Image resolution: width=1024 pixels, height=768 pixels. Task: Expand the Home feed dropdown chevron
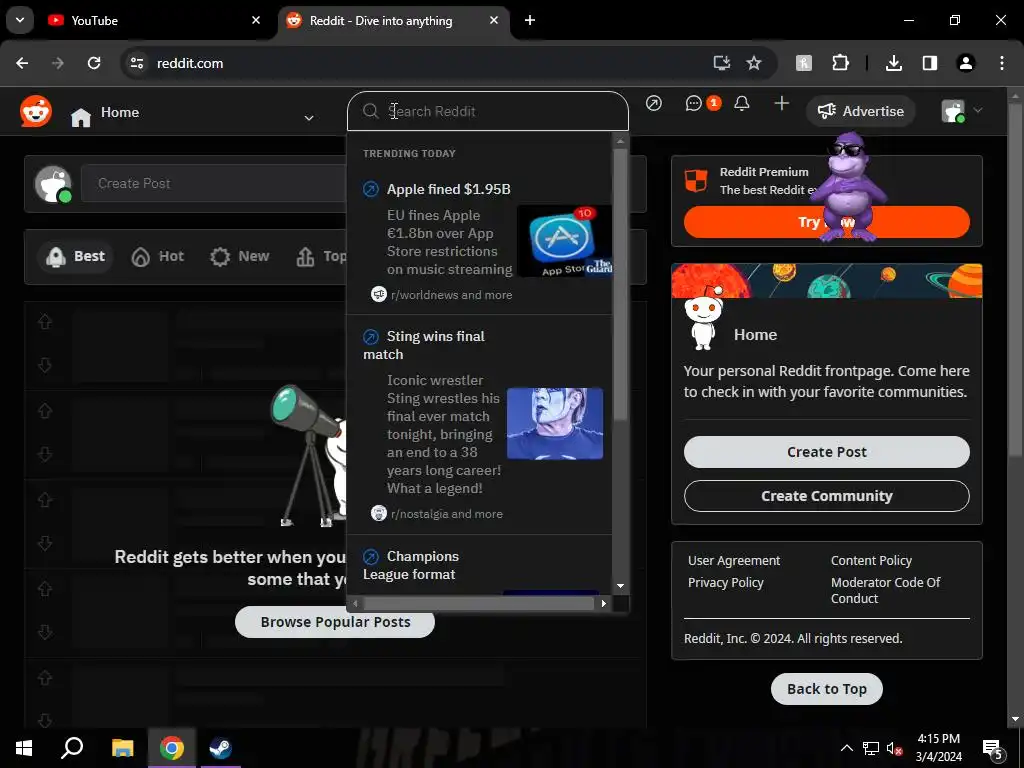tap(309, 118)
